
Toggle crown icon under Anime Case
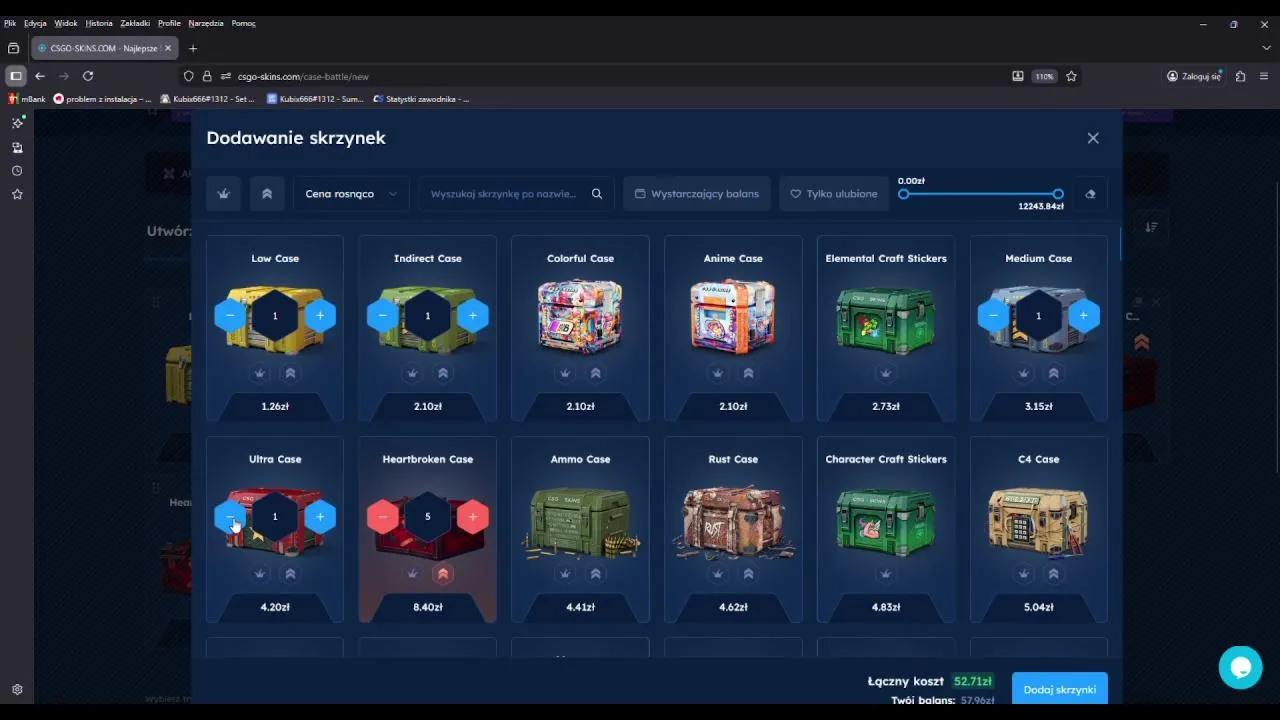tap(718, 373)
